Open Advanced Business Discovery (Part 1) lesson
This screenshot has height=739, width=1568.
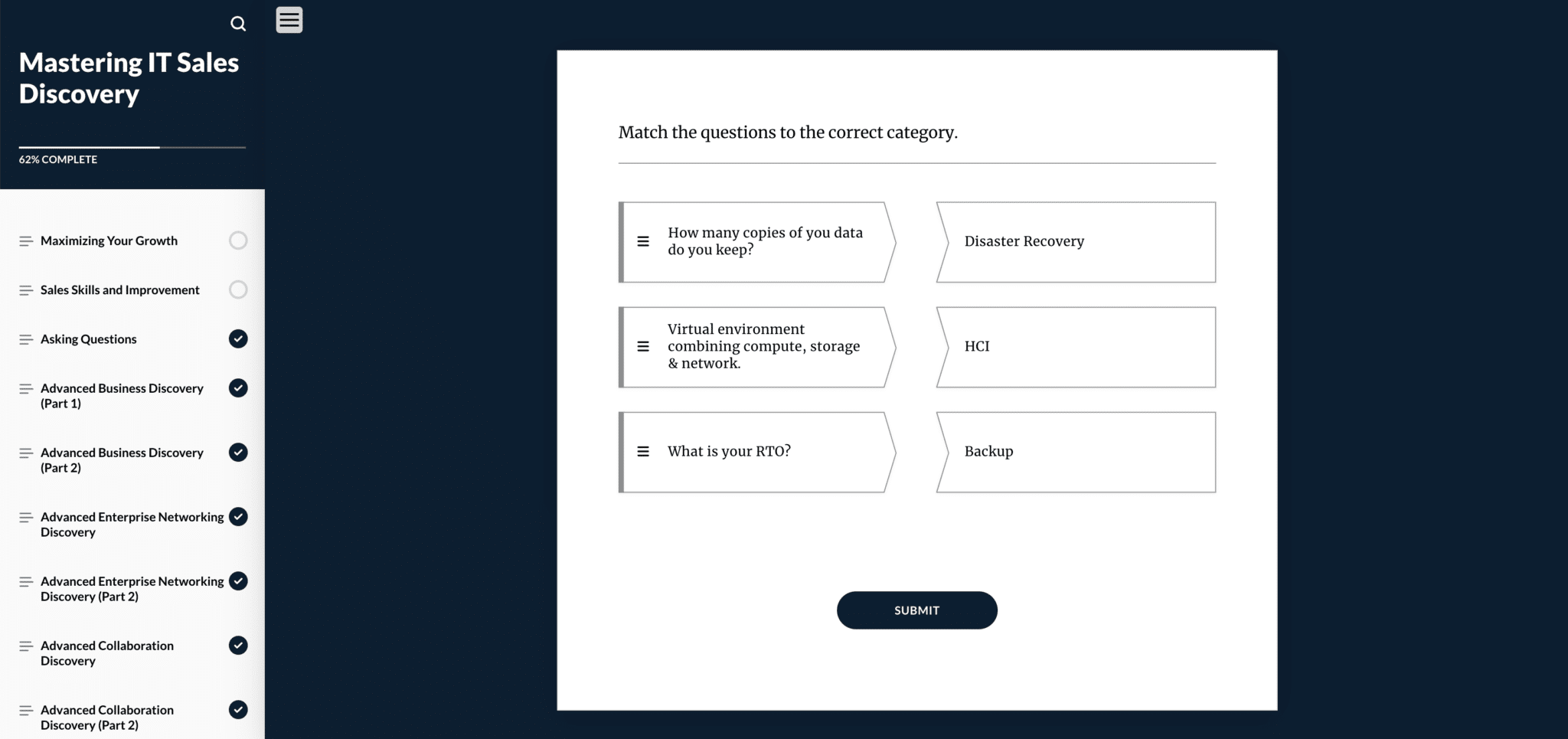(122, 396)
